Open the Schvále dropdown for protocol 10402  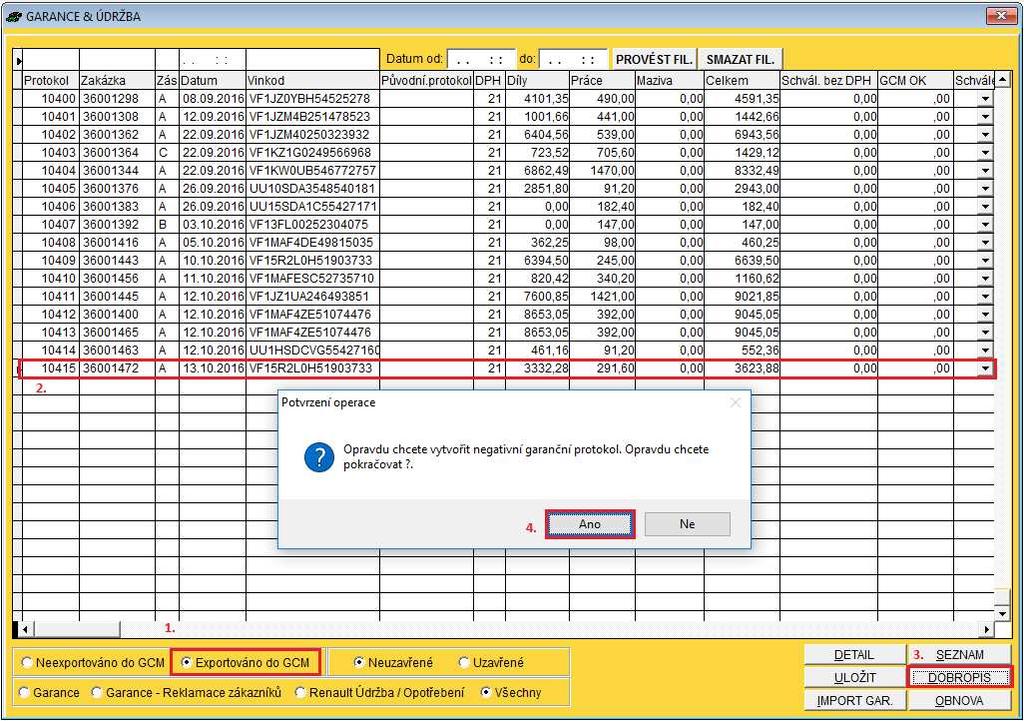pyautogui.click(x=985, y=135)
